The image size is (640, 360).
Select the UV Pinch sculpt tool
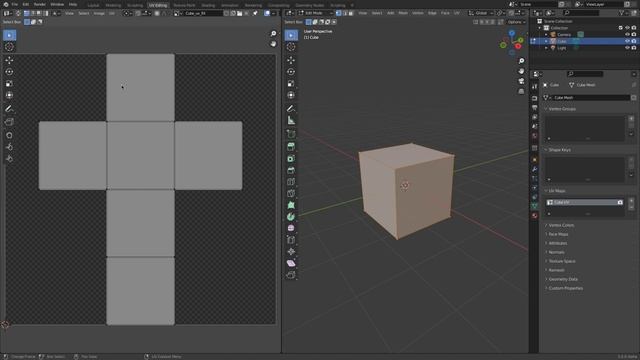point(9,158)
